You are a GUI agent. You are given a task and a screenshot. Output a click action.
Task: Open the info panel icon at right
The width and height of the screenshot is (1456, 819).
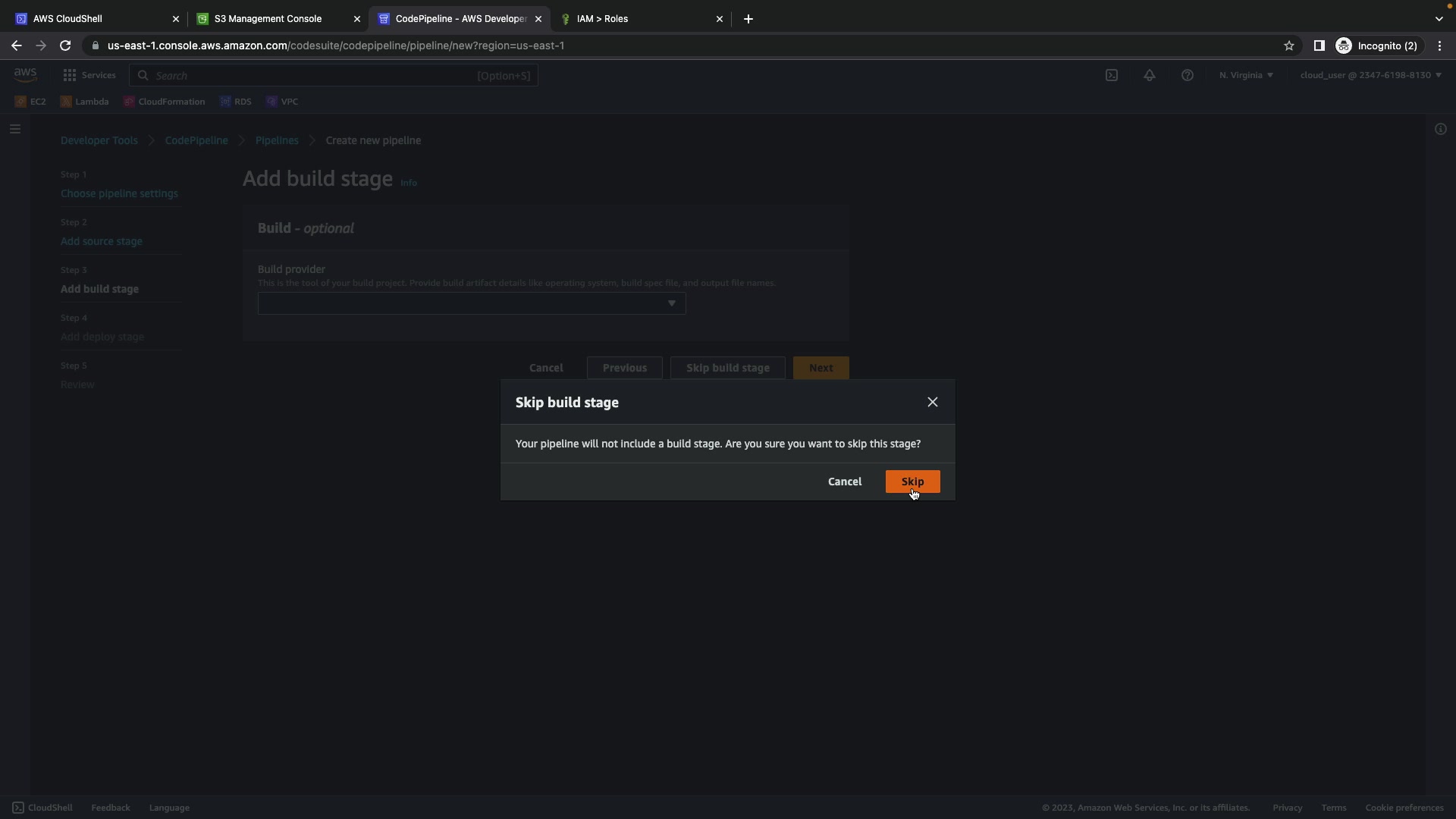click(1440, 129)
